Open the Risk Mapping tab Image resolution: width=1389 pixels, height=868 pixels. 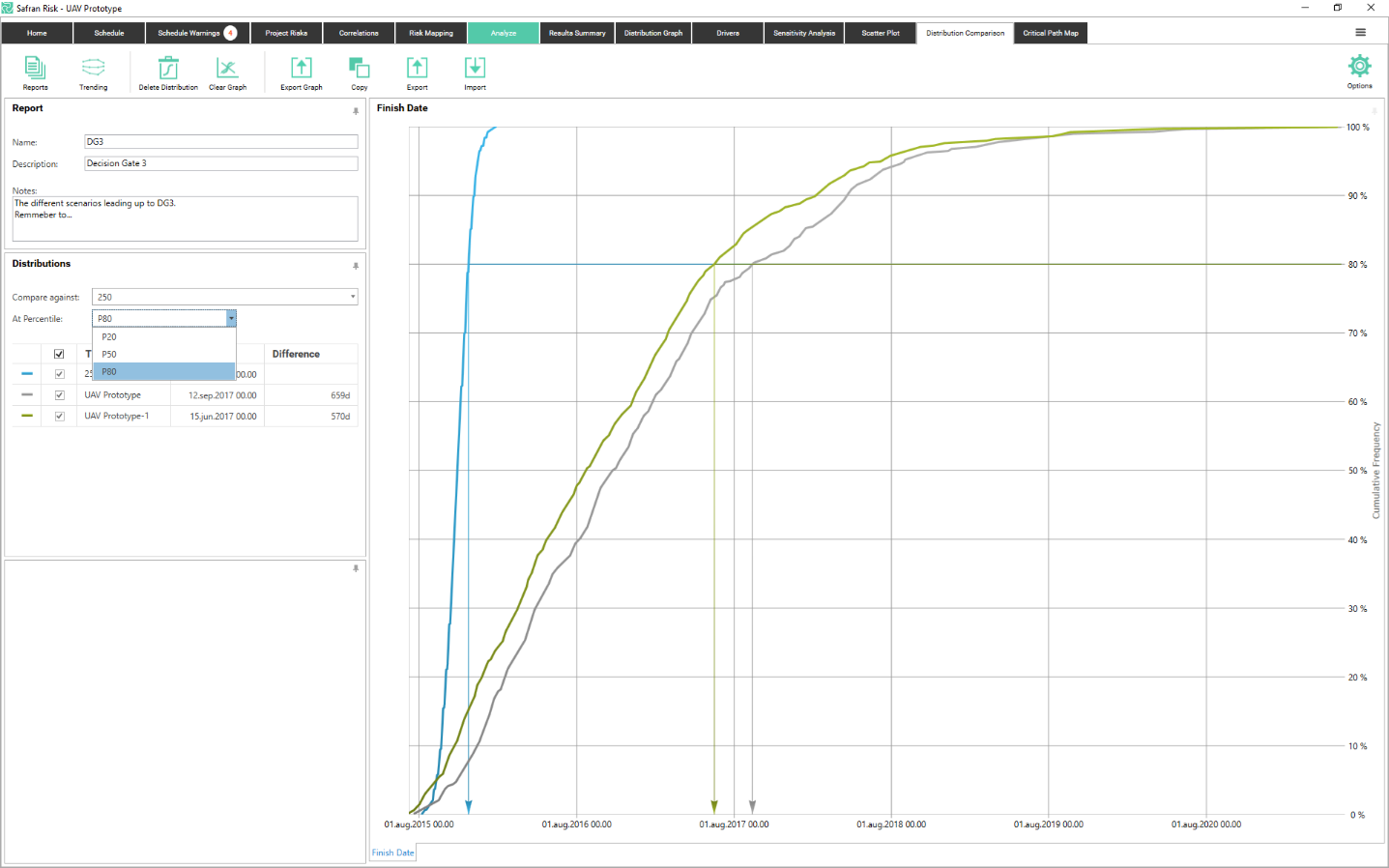[x=431, y=33]
